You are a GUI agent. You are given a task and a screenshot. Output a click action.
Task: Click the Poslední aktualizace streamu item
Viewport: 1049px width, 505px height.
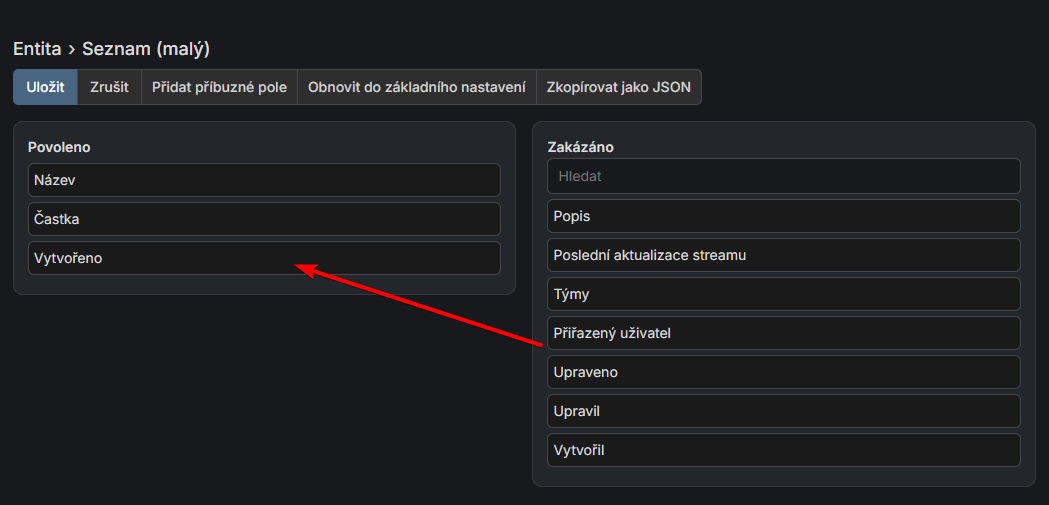point(783,255)
